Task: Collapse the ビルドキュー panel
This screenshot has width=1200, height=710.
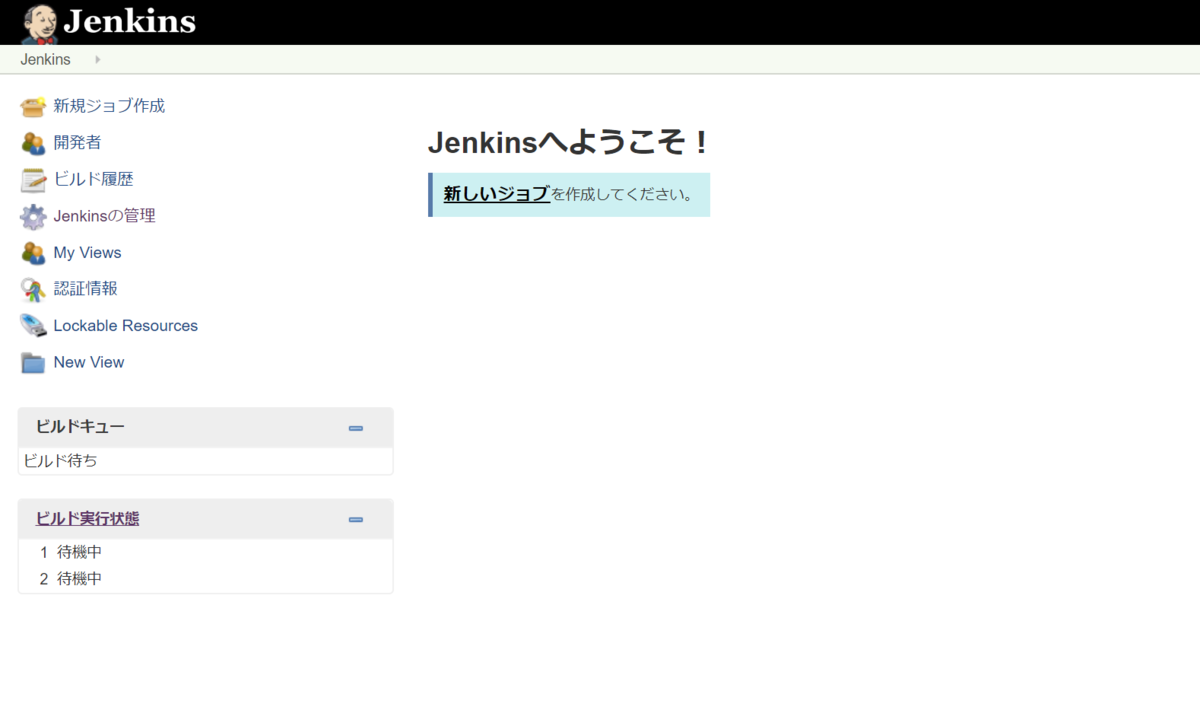Action: pos(355,427)
